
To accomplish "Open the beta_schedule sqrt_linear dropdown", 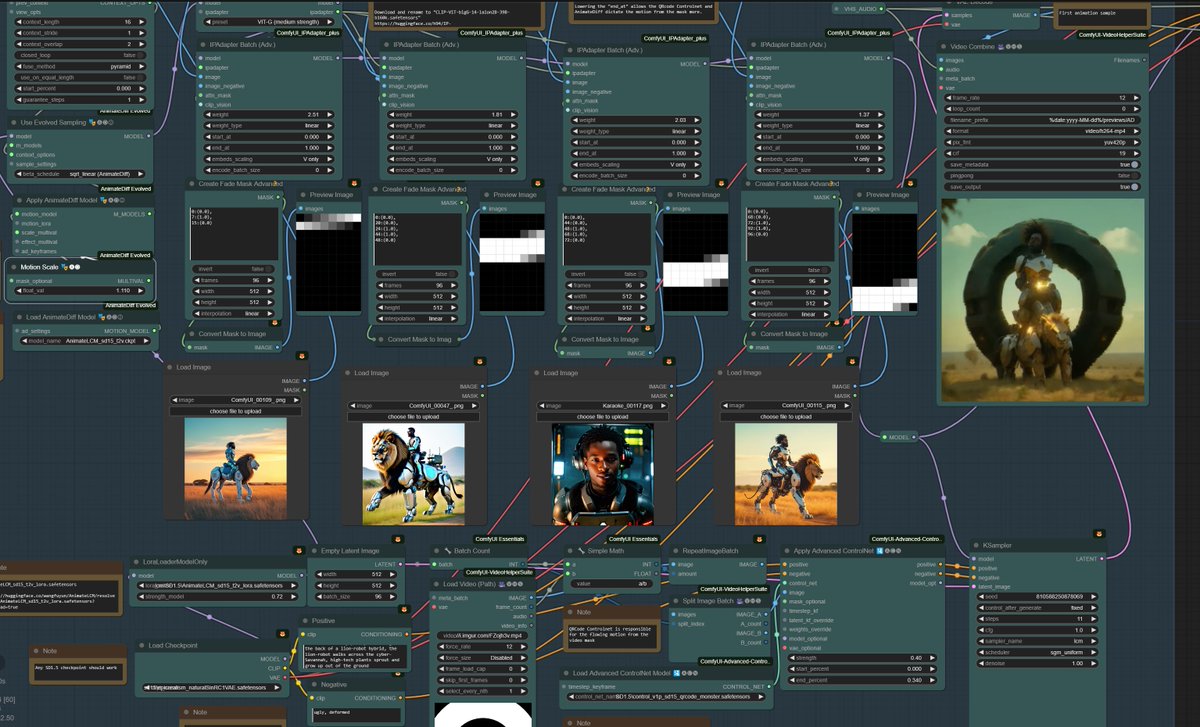I will (x=81, y=174).
